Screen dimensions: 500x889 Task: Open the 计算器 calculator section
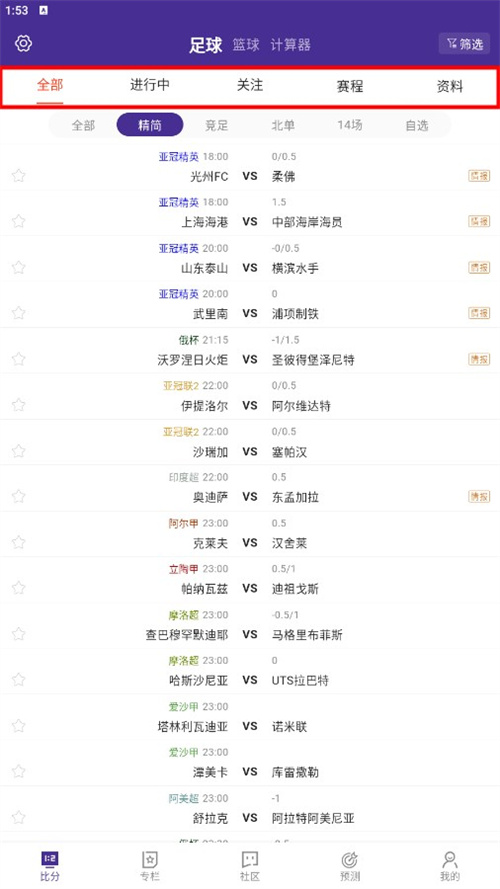pyautogui.click(x=291, y=45)
